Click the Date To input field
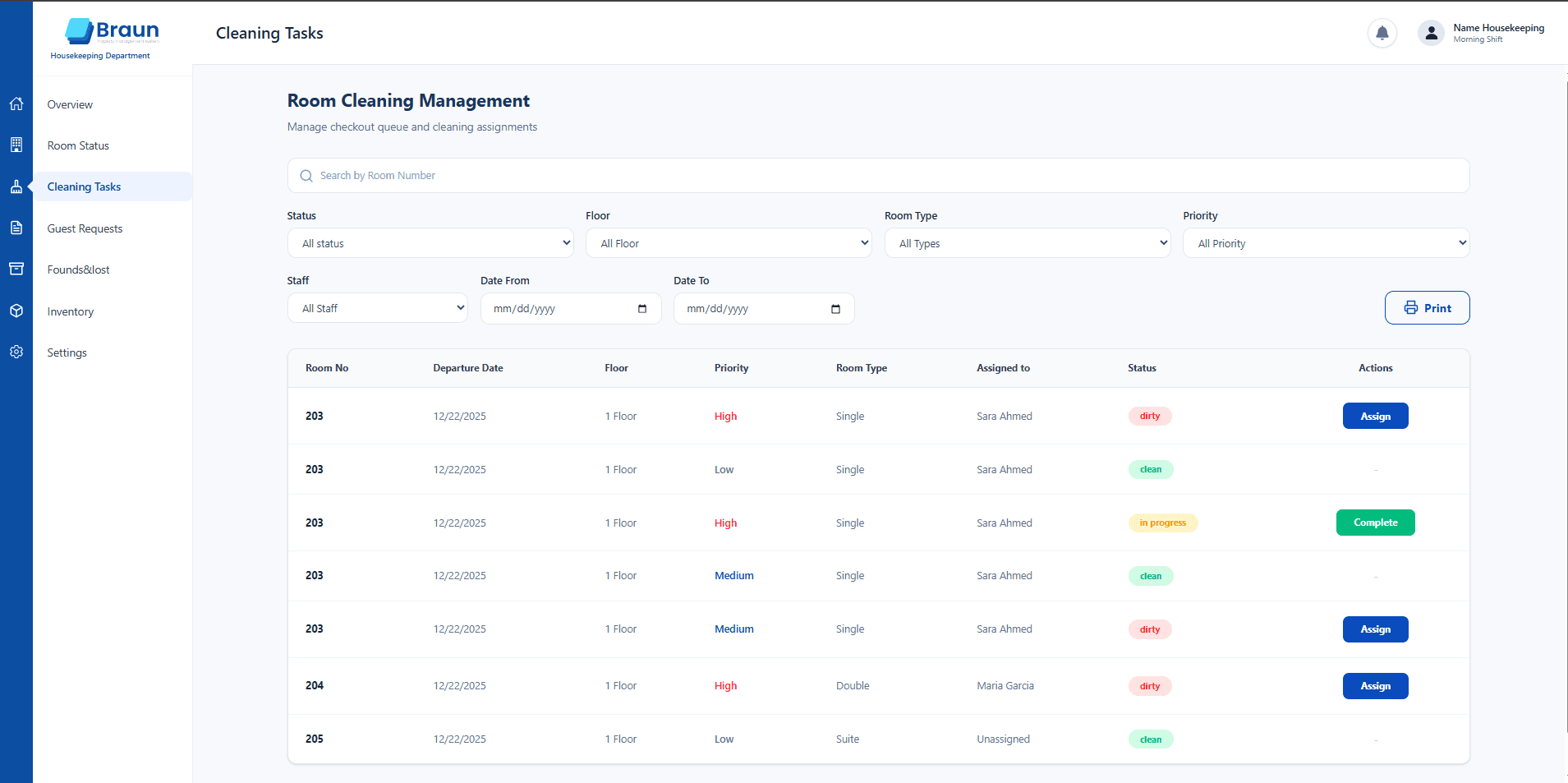Viewport: 1568px width, 783px height. tap(764, 309)
